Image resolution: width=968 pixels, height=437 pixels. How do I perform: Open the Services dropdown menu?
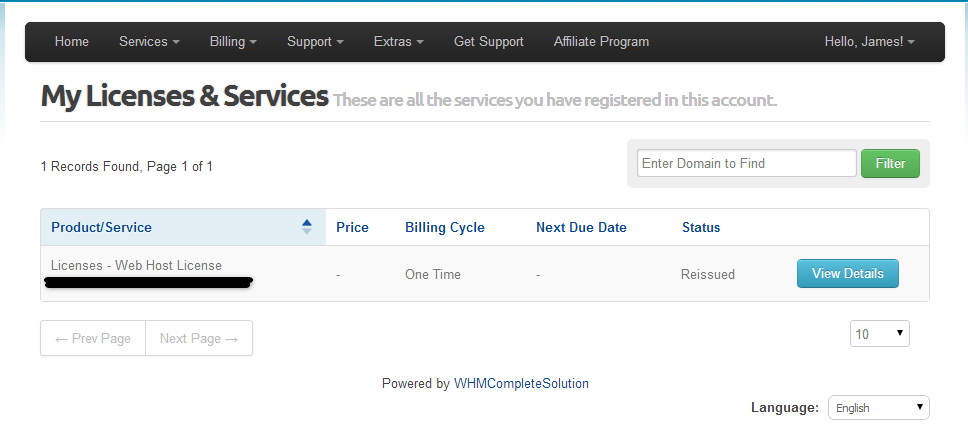coord(149,41)
